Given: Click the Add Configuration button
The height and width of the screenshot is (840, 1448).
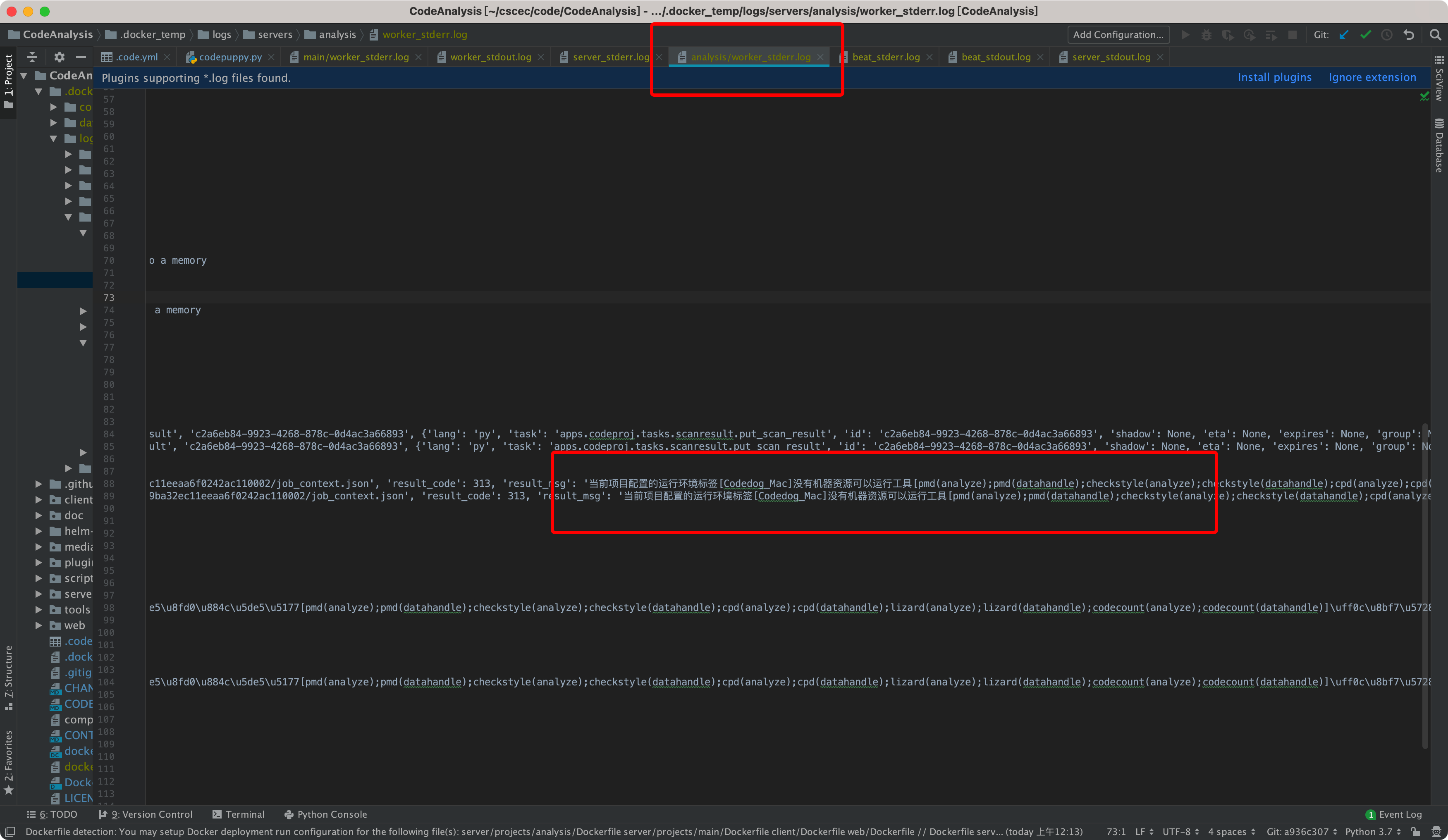Looking at the screenshot, I should (x=1118, y=34).
